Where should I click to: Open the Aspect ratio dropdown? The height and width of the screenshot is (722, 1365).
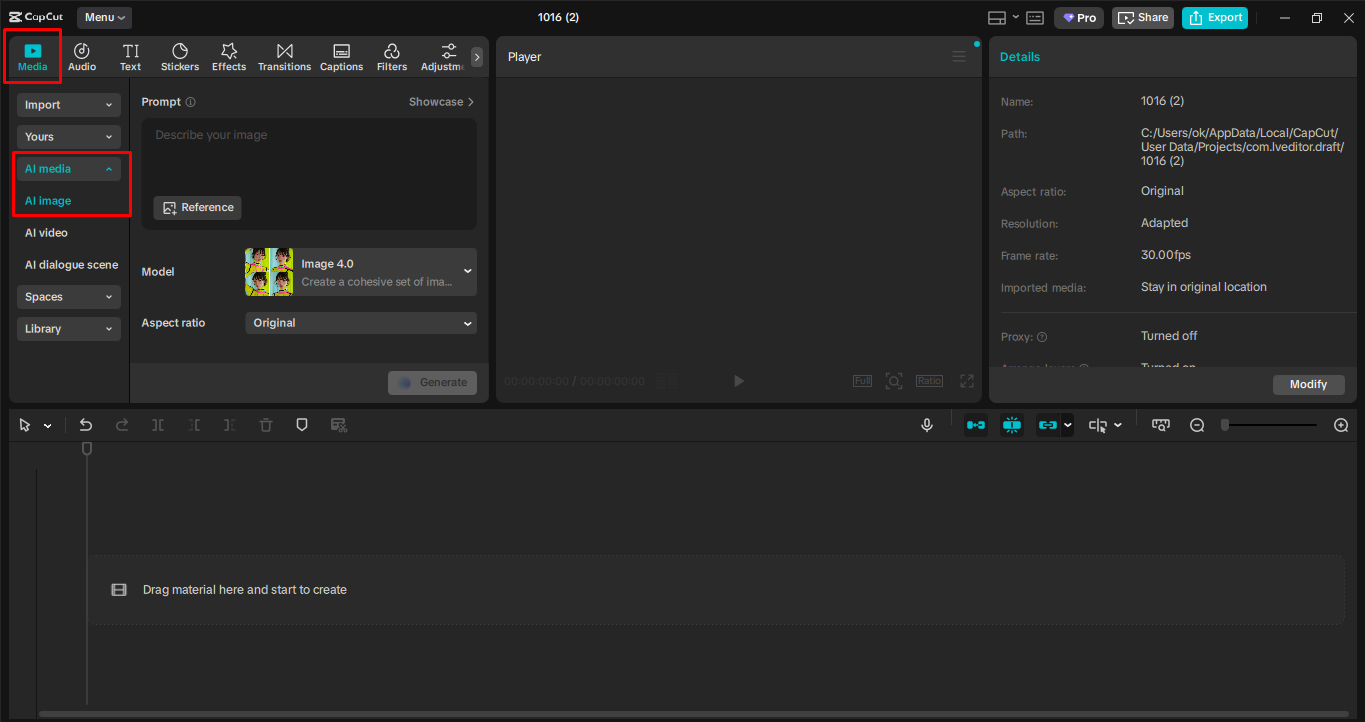[360, 323]
